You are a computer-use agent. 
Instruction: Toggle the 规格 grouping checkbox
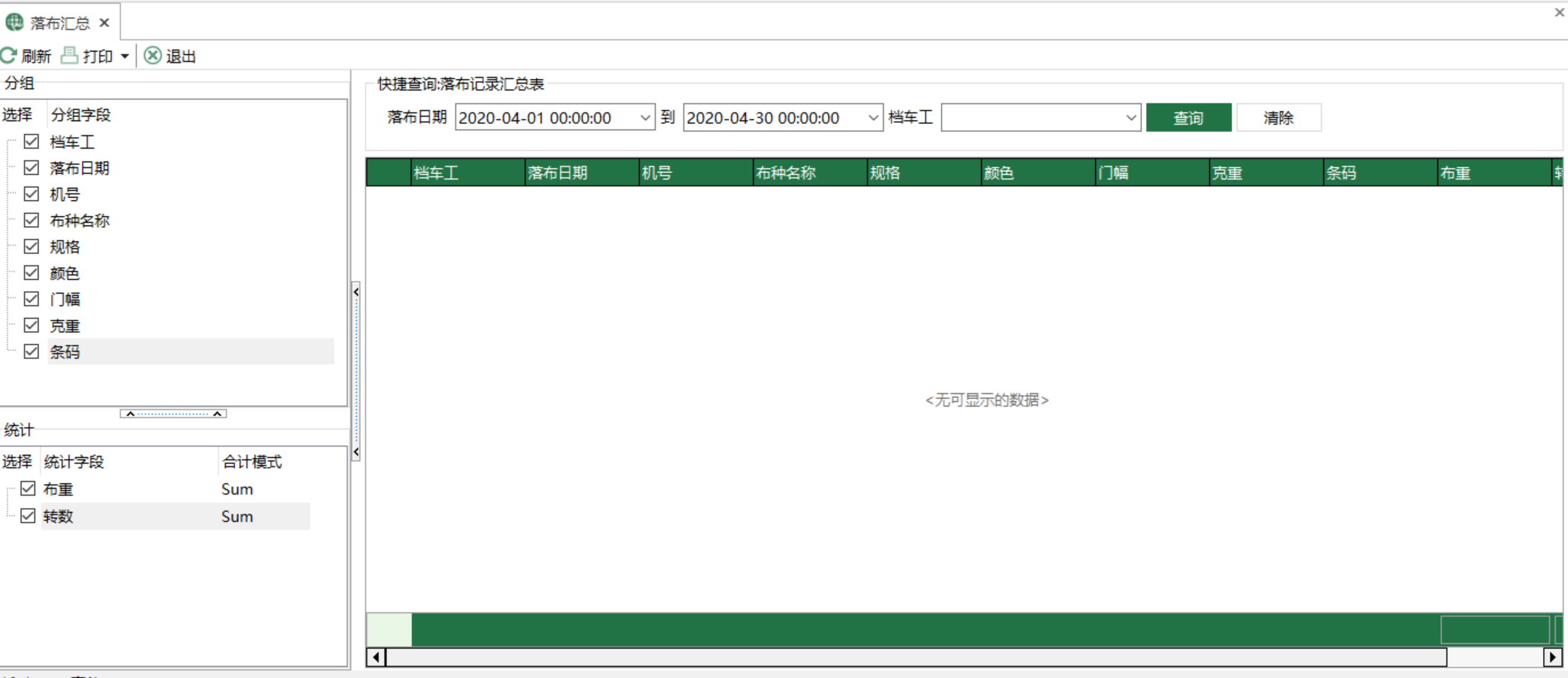tap(31, 247)
